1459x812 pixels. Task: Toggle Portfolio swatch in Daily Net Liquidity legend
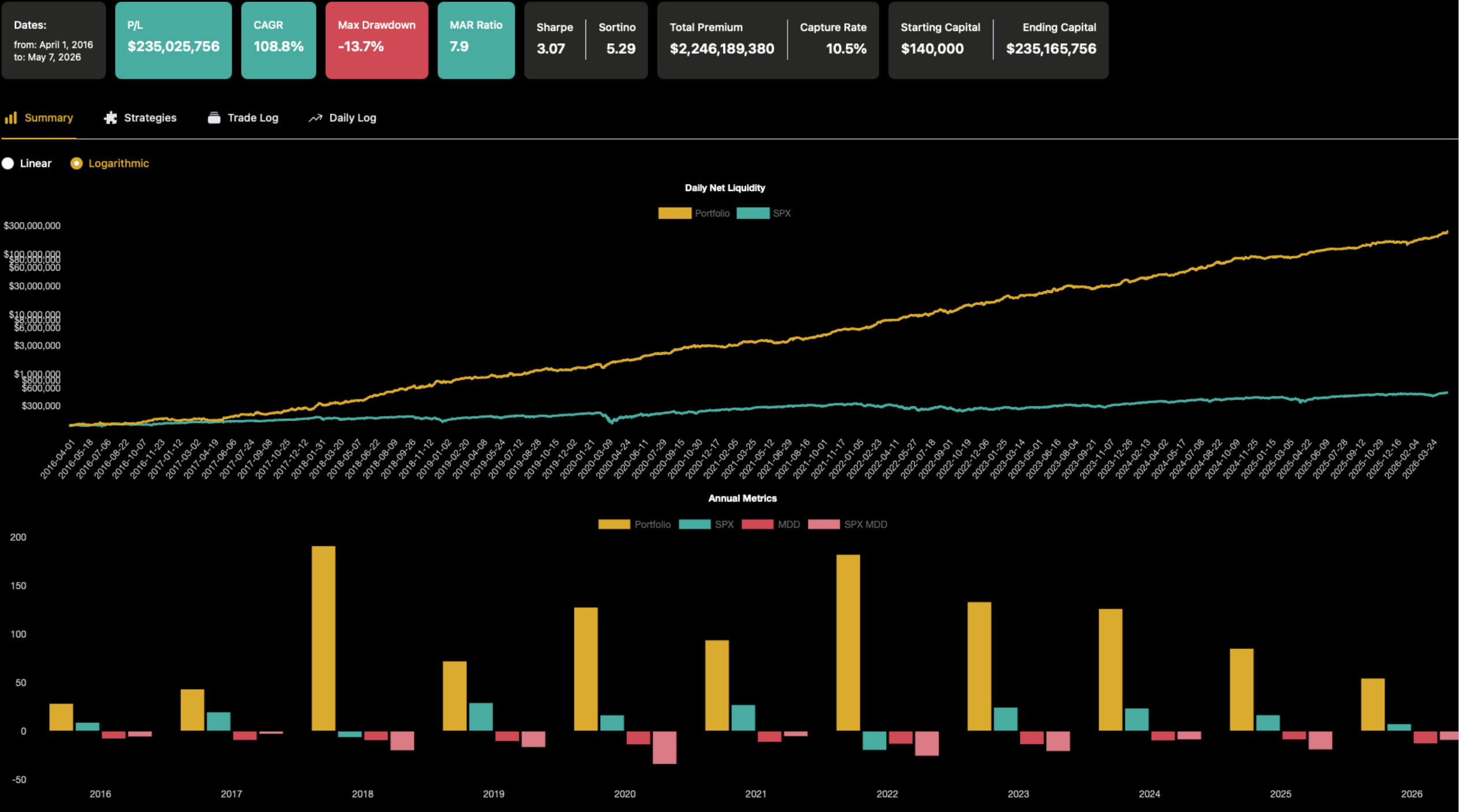pyautogui.click(x=674, y=213)
